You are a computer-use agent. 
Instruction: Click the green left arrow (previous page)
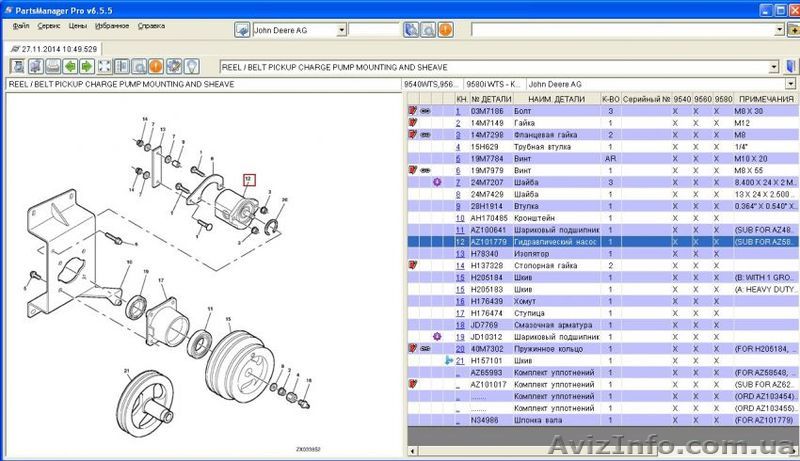70,67
